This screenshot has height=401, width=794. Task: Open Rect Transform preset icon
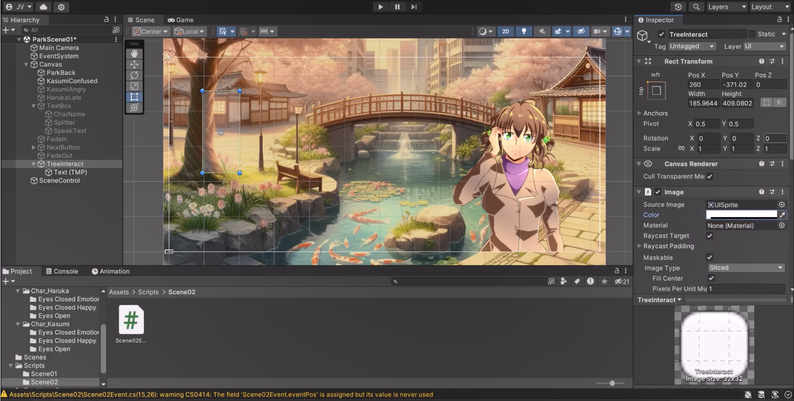point(772,61)
